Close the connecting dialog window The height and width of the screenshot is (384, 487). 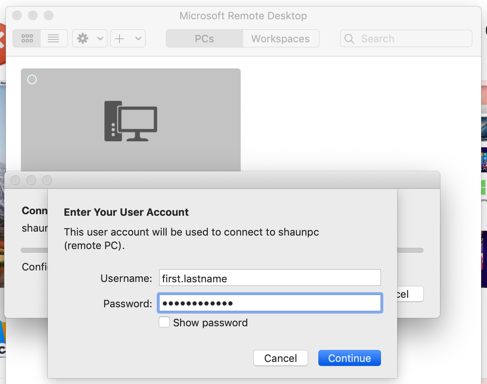point(15,180)
